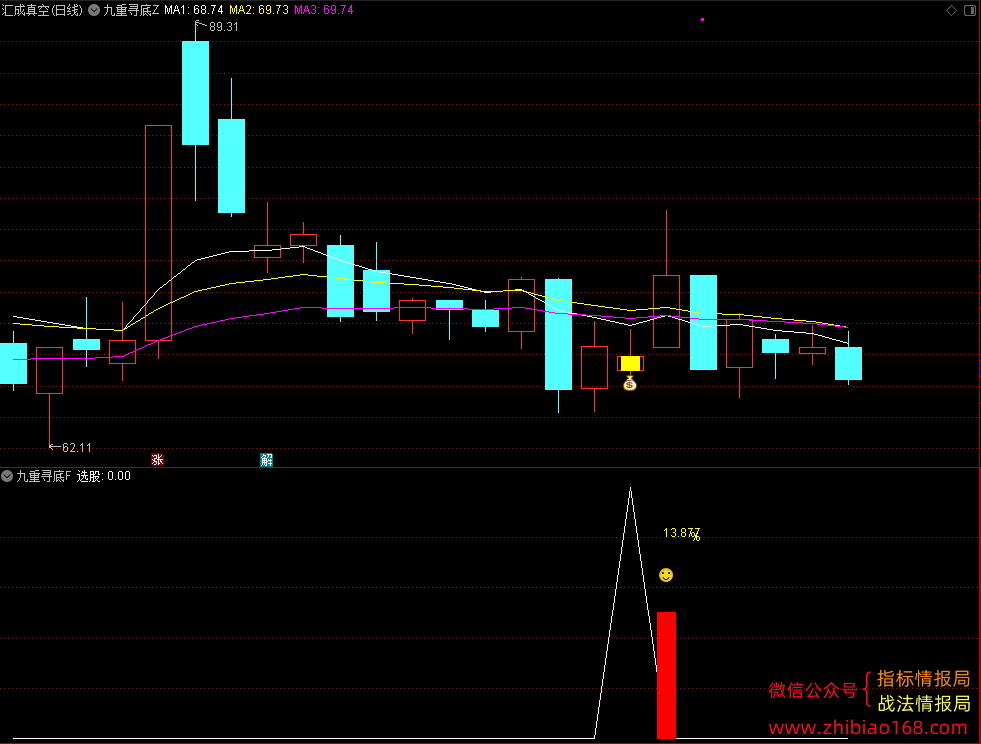Viewport: 981px width, 744px height.
Task: Click the cyan 解 marker badge
Action: tap(267, 460)
